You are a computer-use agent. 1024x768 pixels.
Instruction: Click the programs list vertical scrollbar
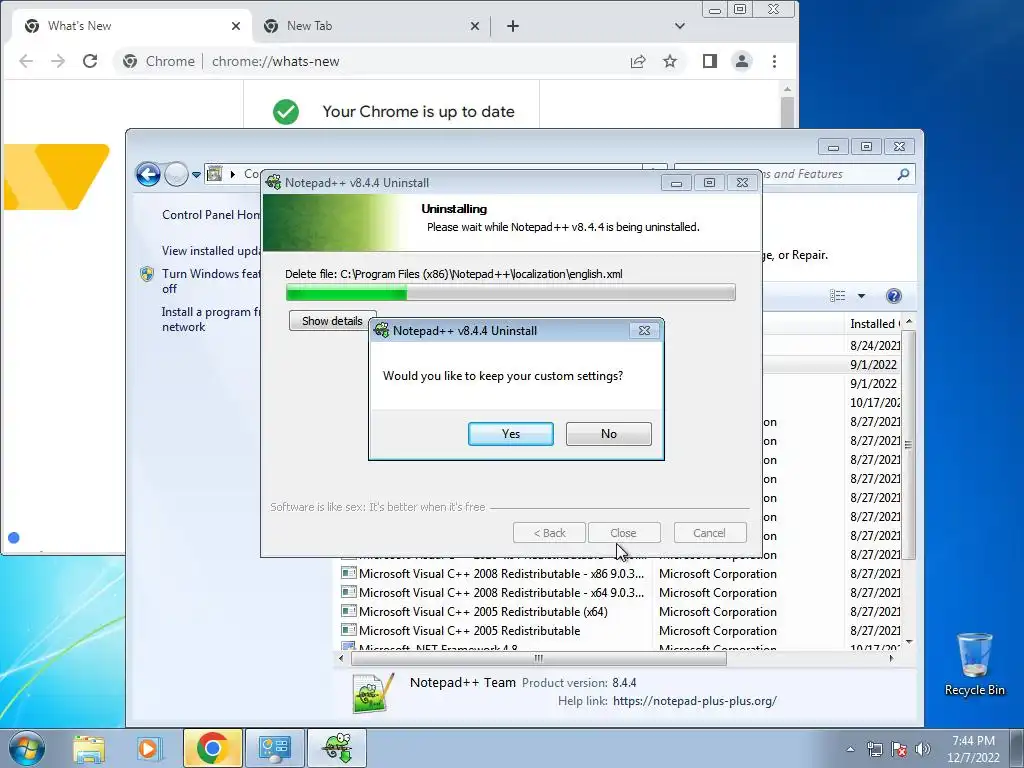pos(908,445)
